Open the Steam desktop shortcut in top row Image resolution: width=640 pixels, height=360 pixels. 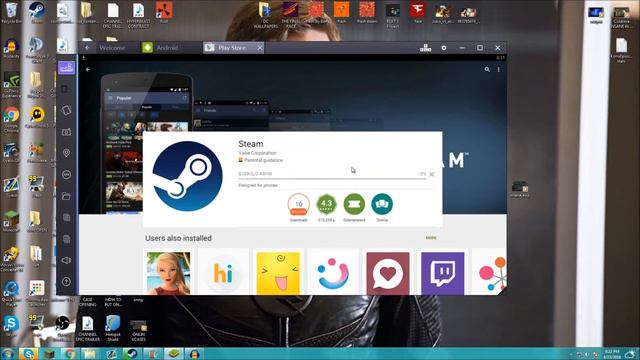[37, 13]
